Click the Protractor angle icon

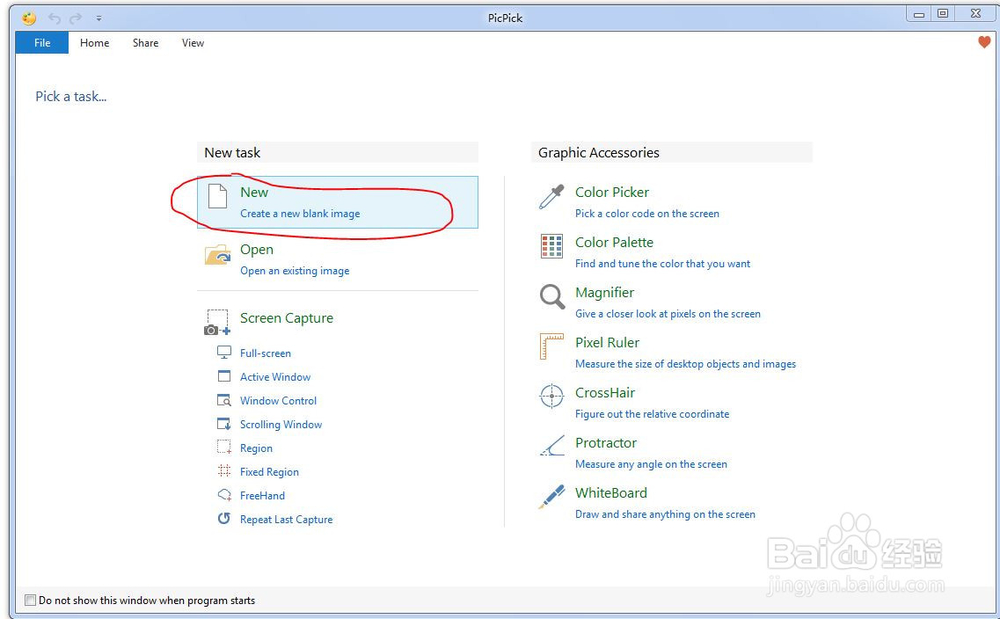point(552,446)
